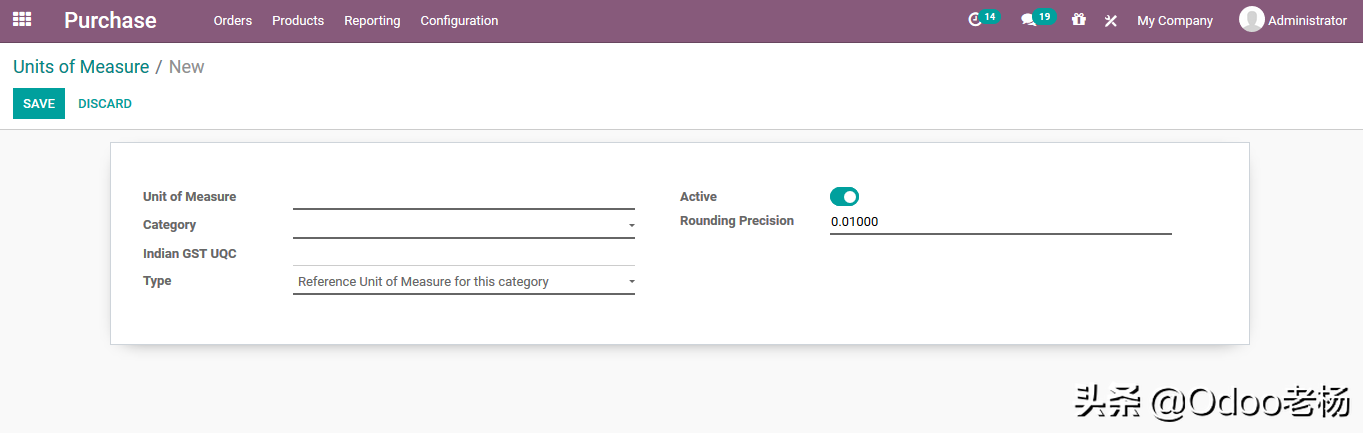The height and width of the screenshot is (433, 1365).
Task: Click the Purchase app title
Action: [x=110, y=20]
